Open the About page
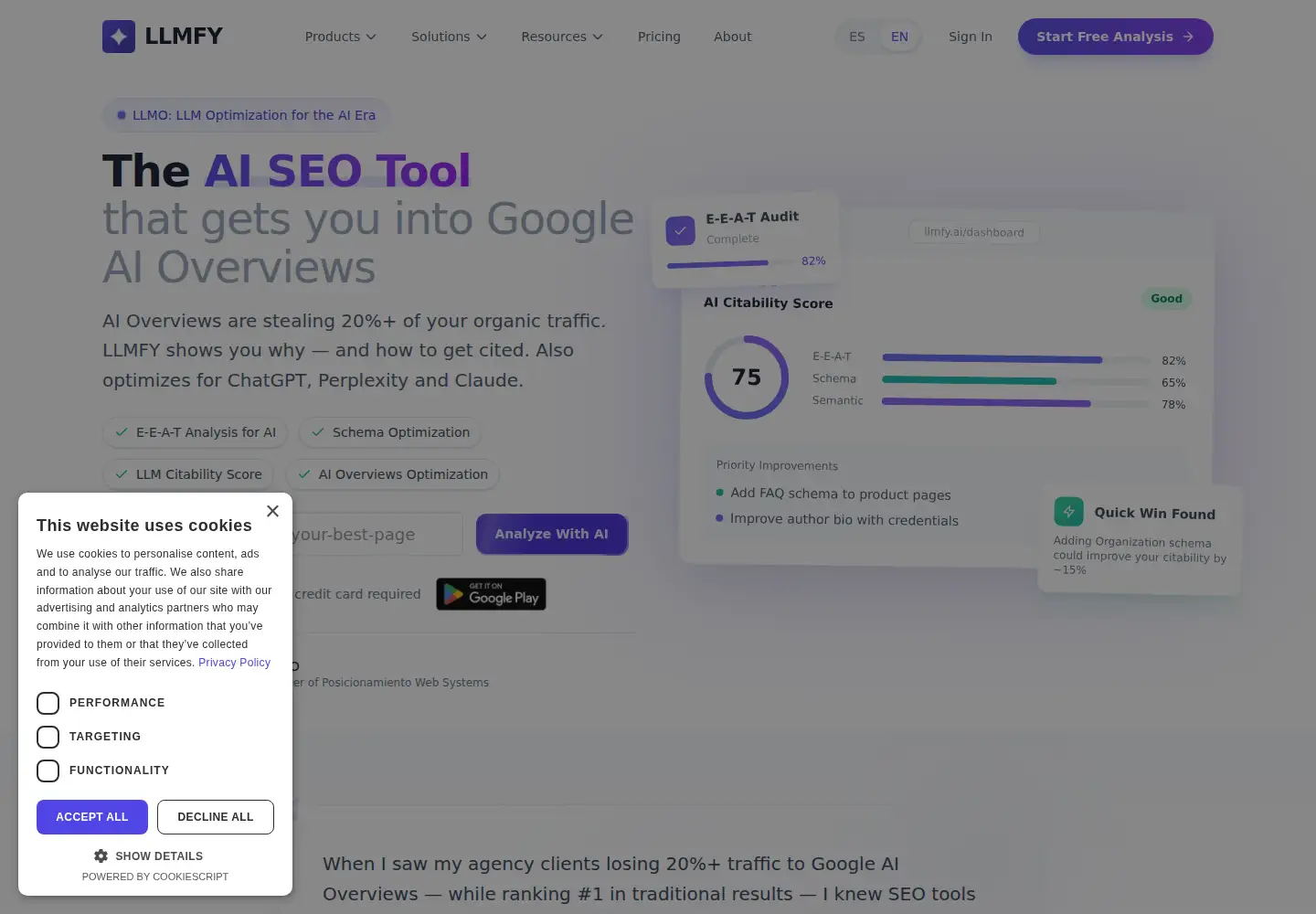1316x914 pixels. (733, 37)
